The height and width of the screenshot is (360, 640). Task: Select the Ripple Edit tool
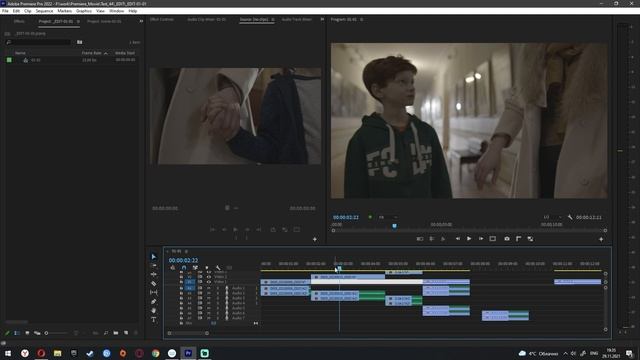point(153,274)
